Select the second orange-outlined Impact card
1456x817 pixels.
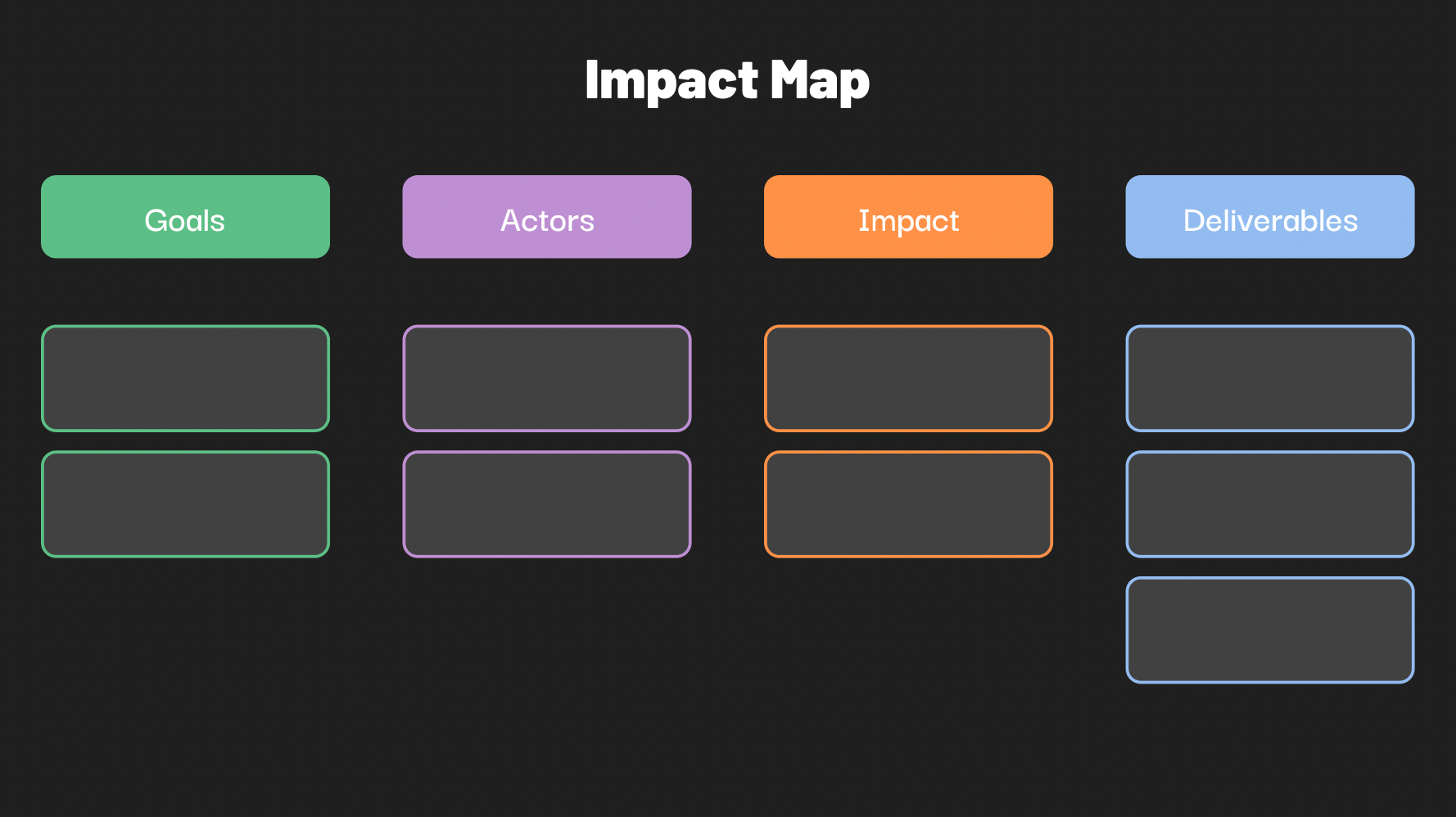pyautogui.click(x=908, y=504)
